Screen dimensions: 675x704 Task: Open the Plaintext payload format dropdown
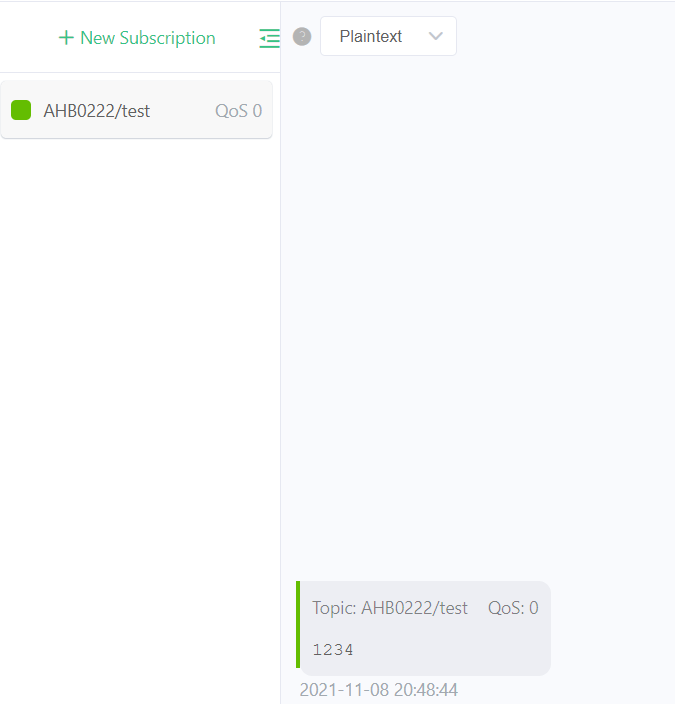pos(388,36)
